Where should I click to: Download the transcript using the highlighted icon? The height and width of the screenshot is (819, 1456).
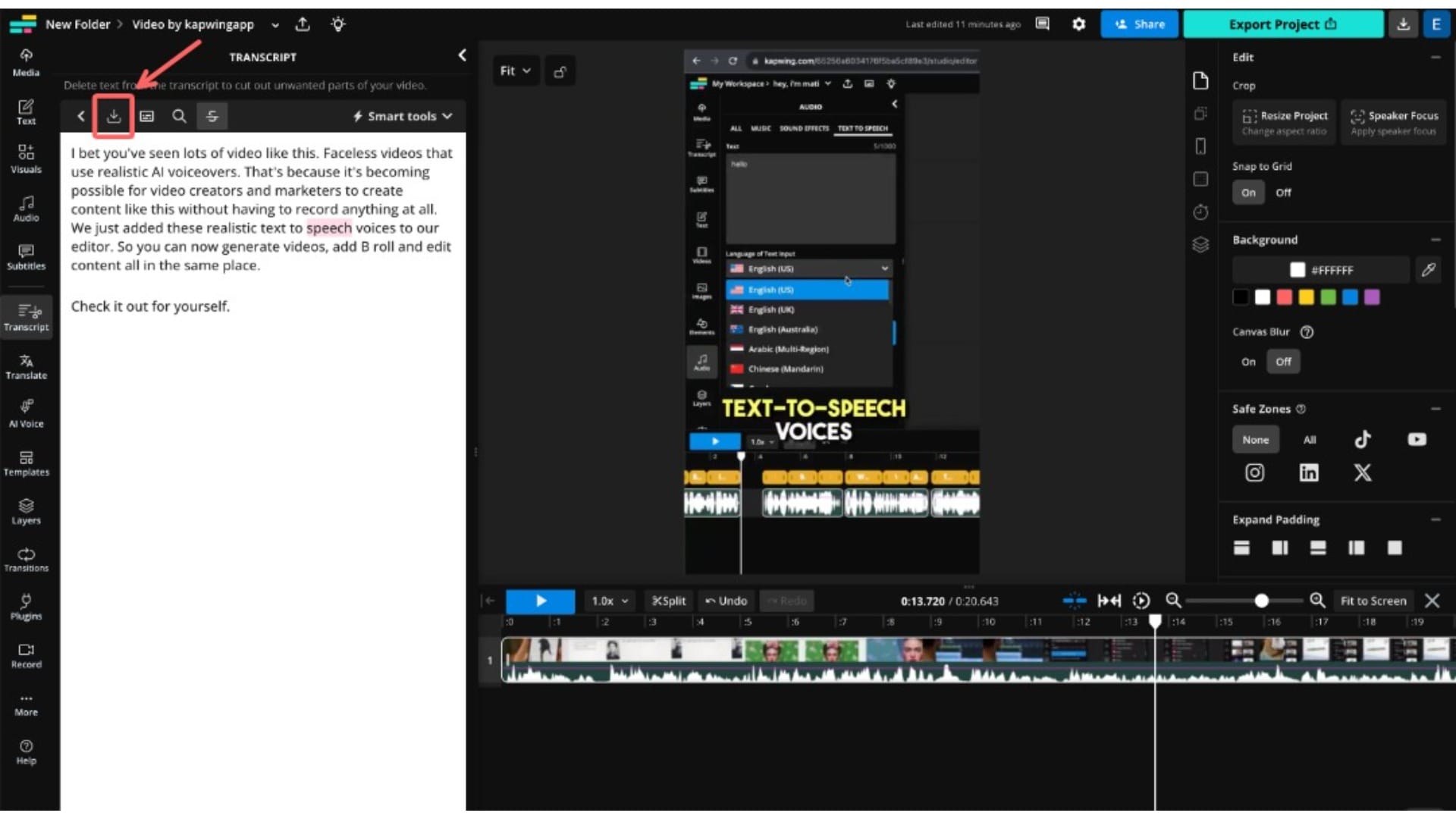pos(114,116)
